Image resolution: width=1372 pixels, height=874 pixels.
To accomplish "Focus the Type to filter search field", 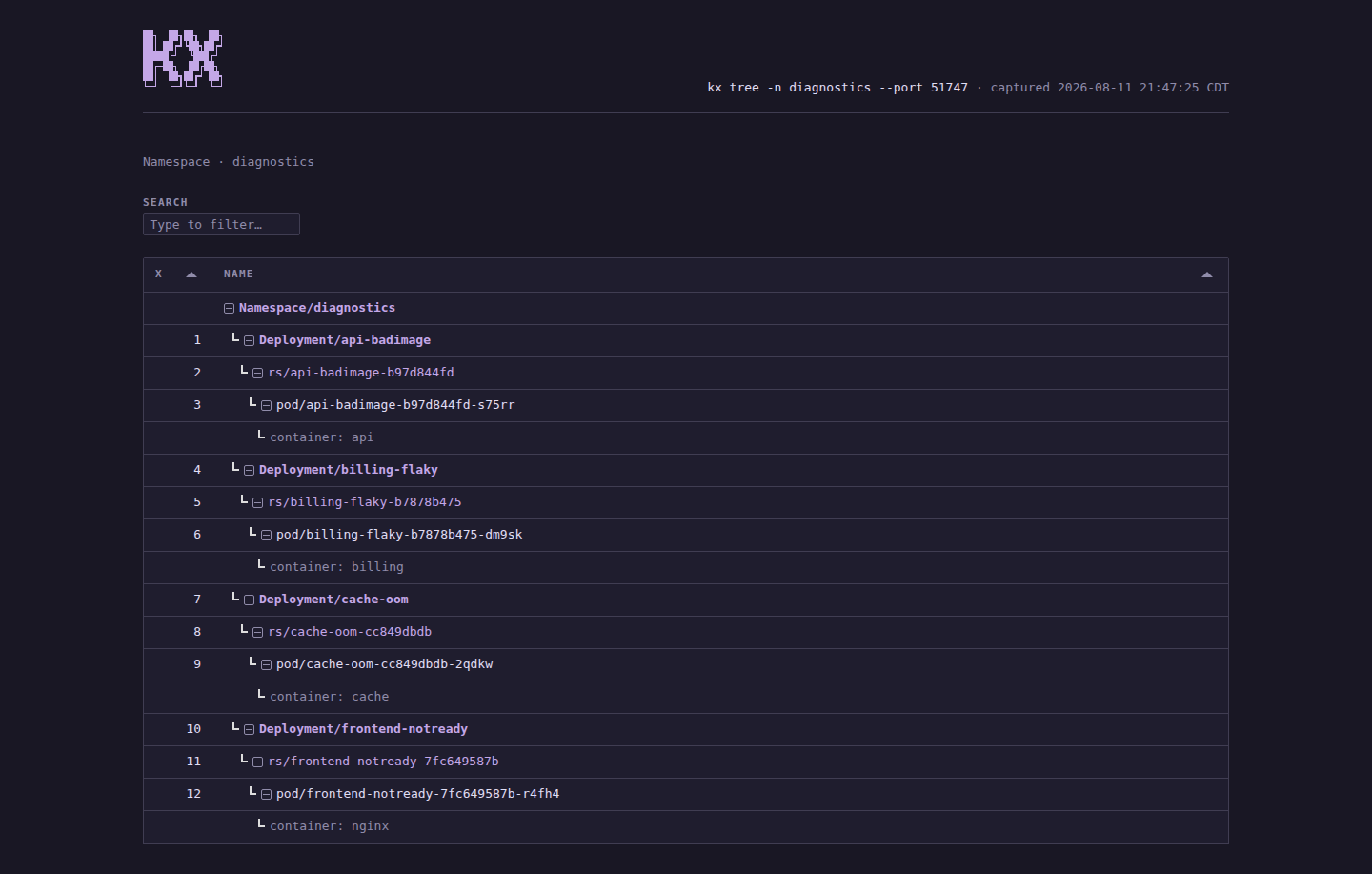I will (x=221, y=224).
